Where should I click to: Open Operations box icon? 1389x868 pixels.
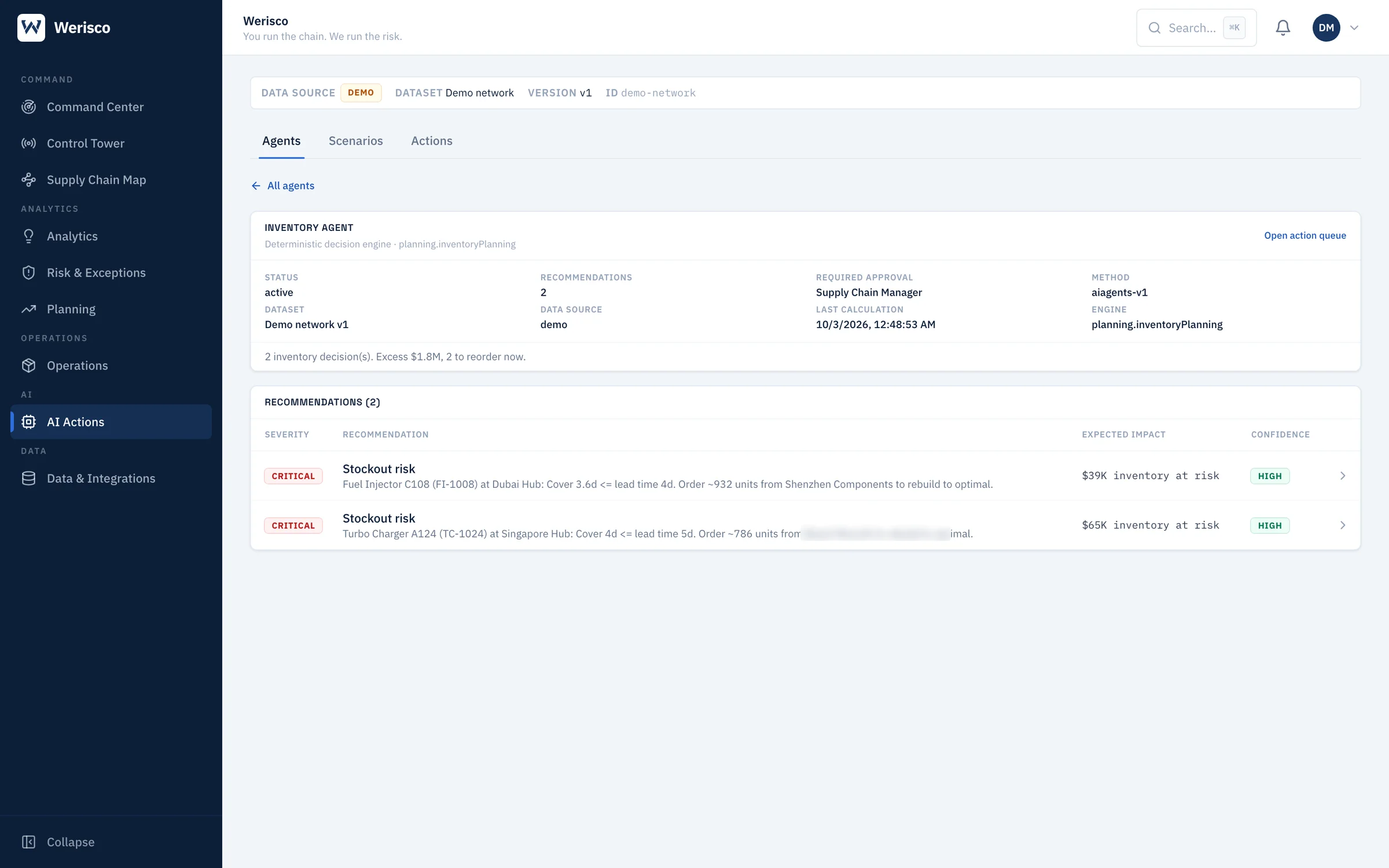[x=28, y=366]
